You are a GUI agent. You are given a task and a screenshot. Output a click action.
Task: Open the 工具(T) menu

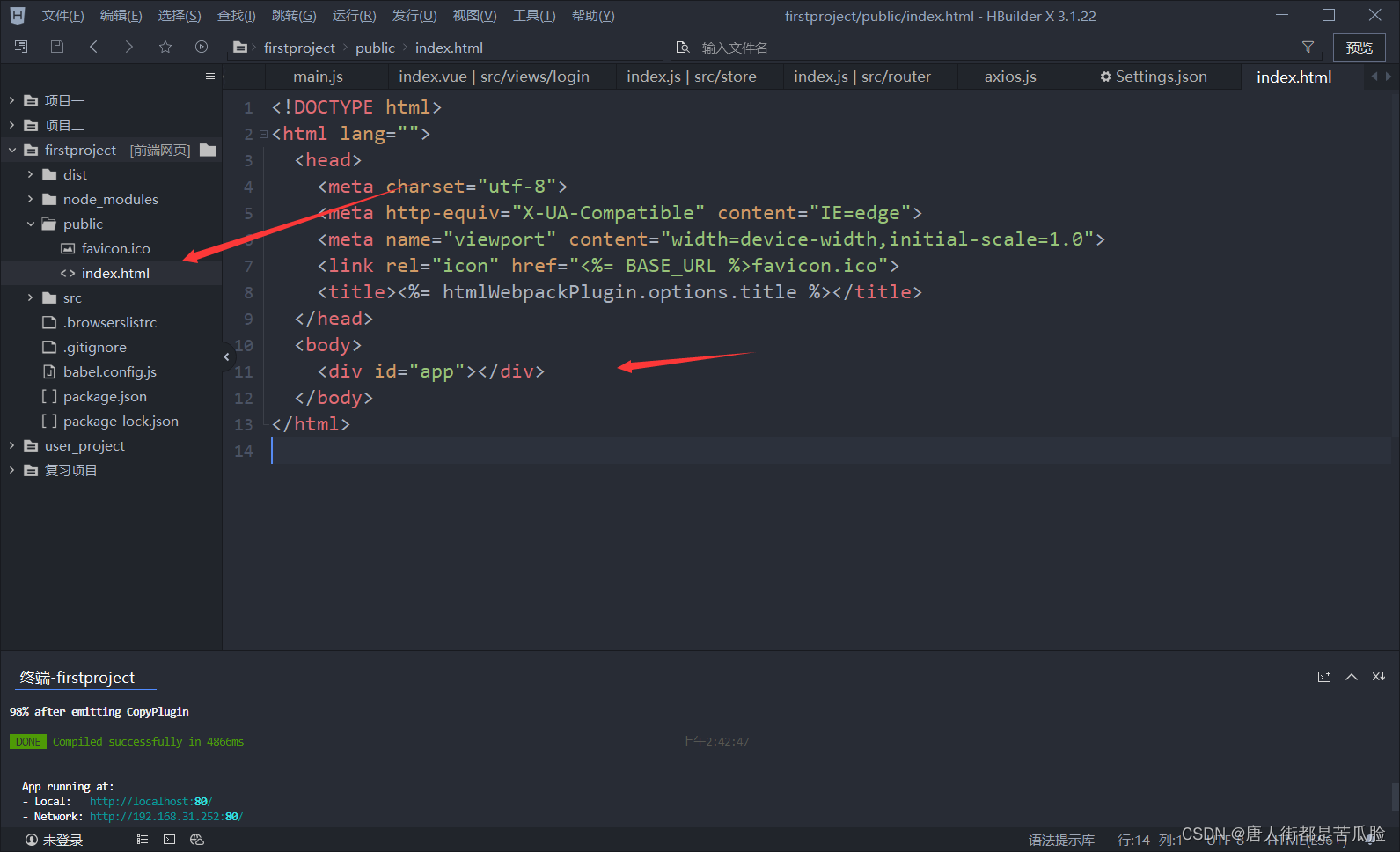point(534,16)
